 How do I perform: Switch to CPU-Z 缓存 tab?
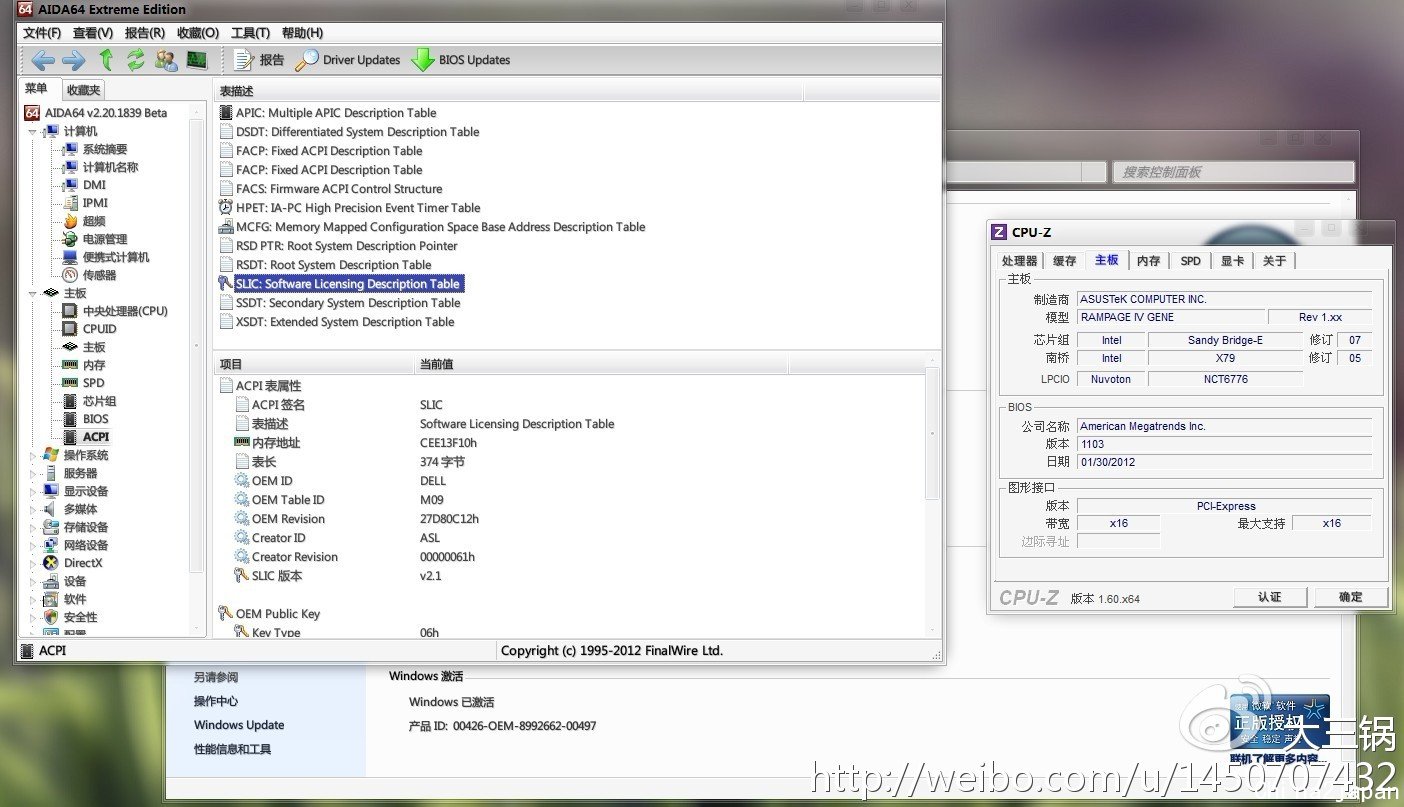click(1065, 261)
